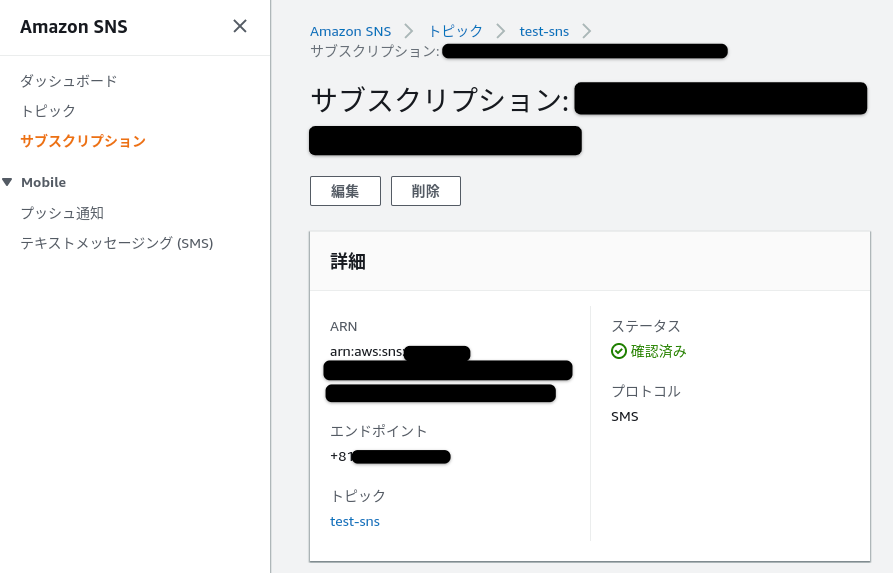Screen dimensions: 893x573
Task: Open the test-sns topic link in details
Action: tap(355, 521)
